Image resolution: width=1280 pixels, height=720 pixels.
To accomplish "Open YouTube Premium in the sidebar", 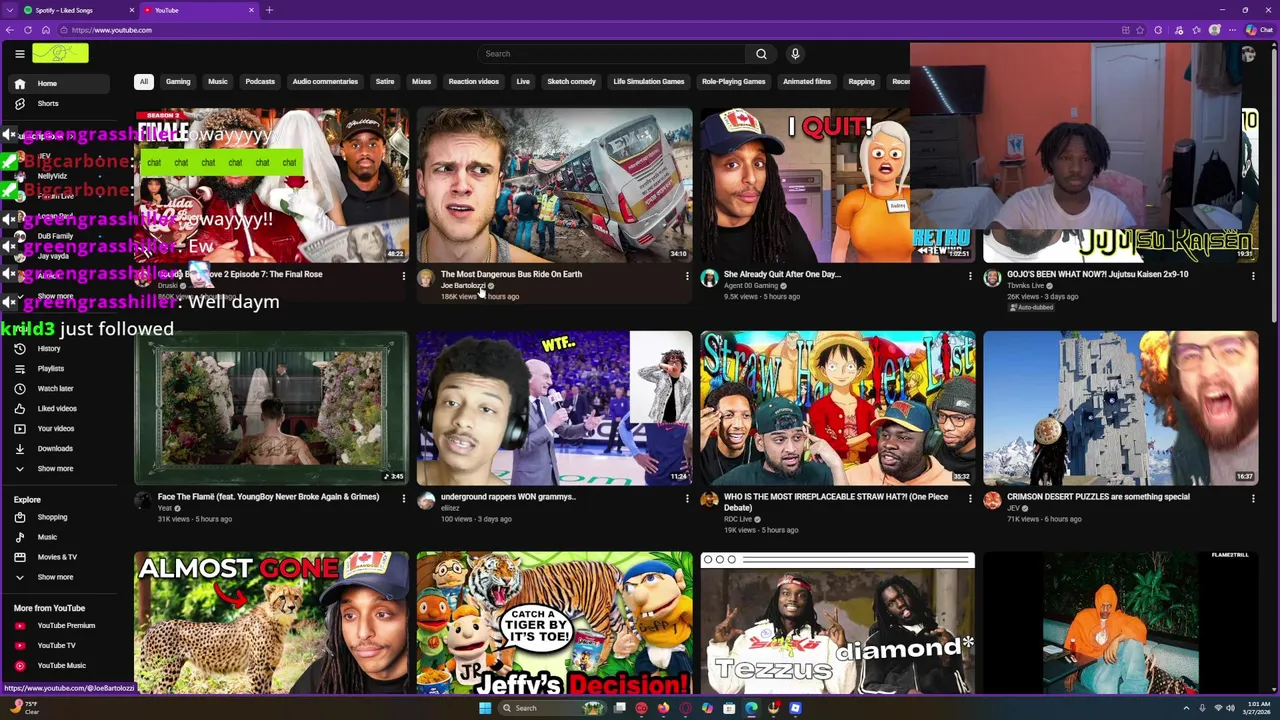I will coord(58,626).
